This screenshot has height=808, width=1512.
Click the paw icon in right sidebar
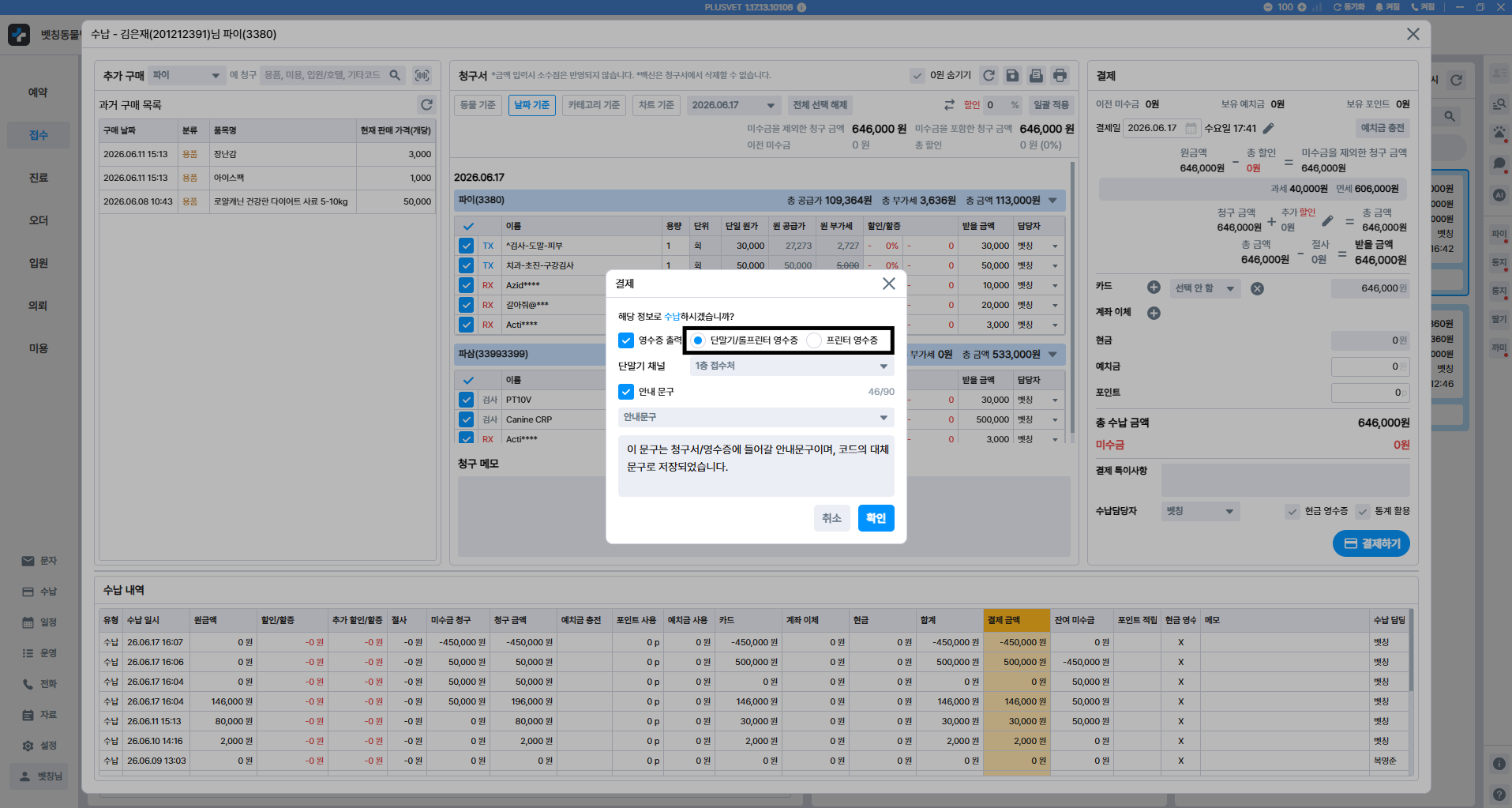[1499, 133]
